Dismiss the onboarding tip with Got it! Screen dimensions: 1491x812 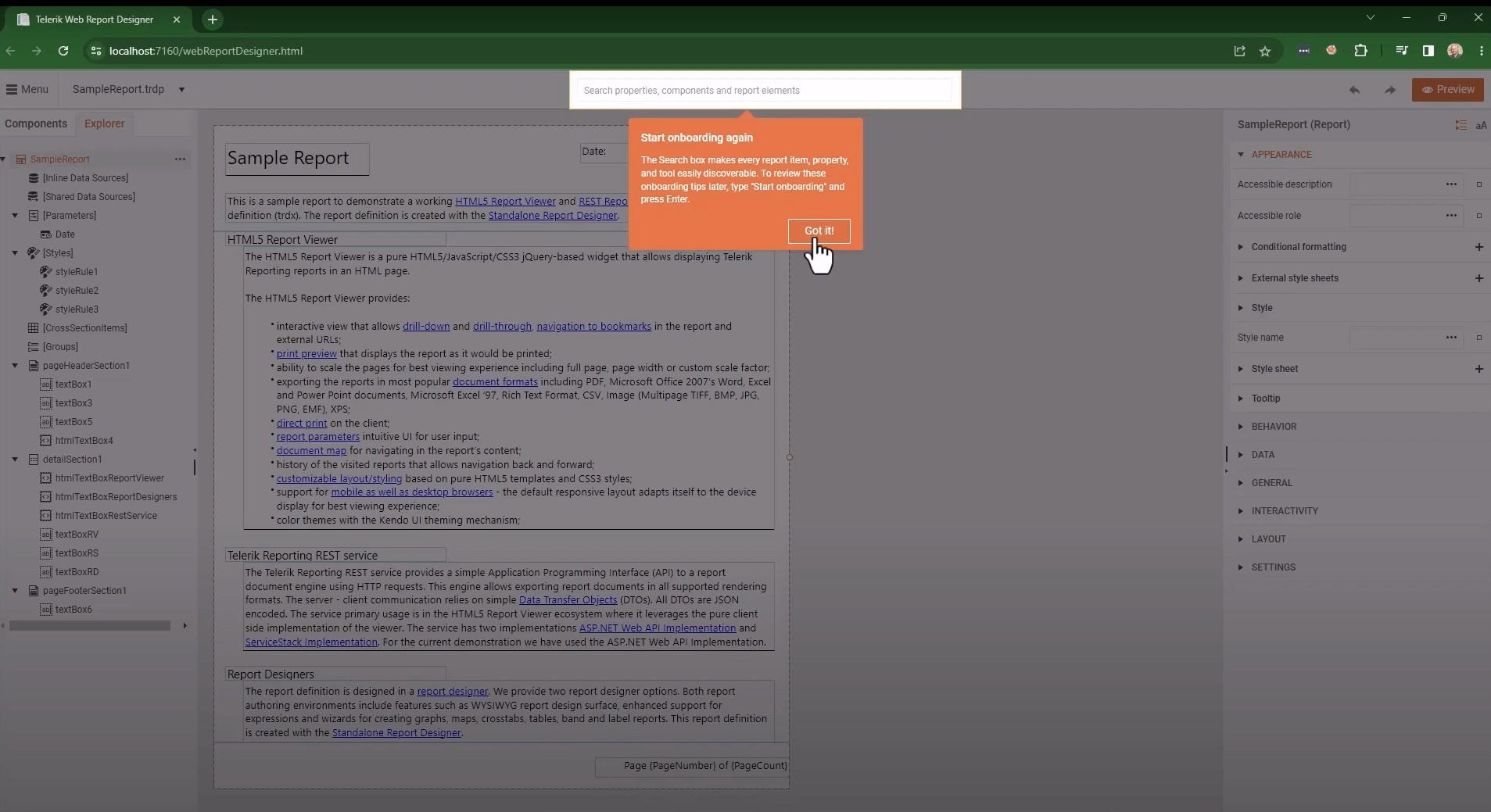click(818, 231)
